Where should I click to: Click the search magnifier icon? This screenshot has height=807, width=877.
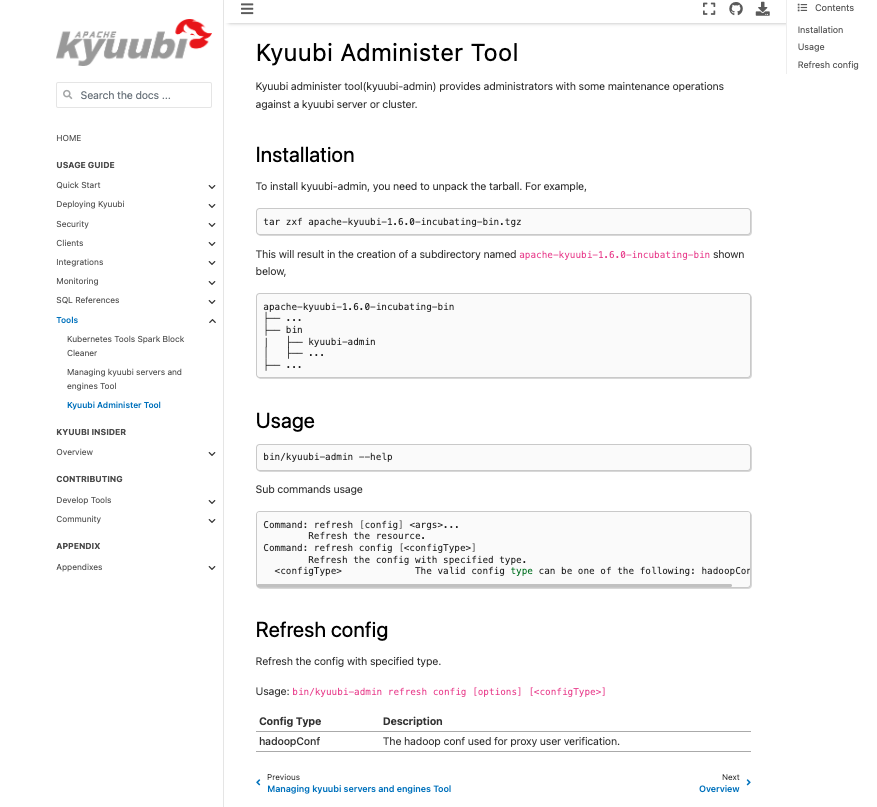click(68, 95)
